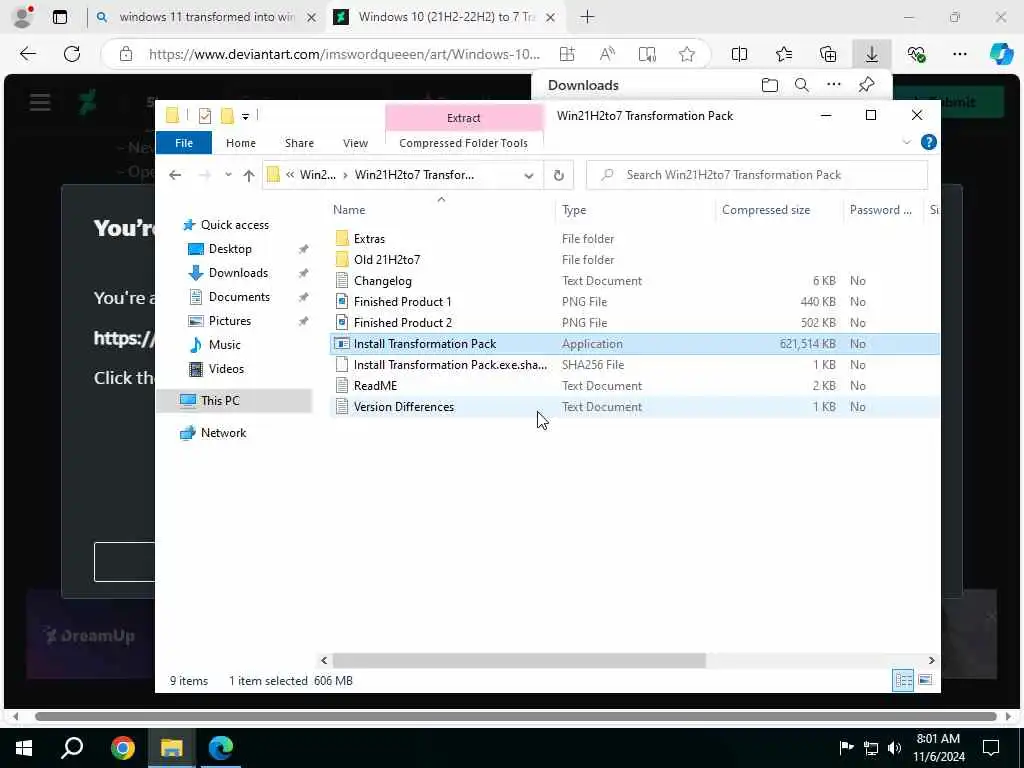
Task: Open Downloads panel more options ellipsis
Action: click(833, 84)
